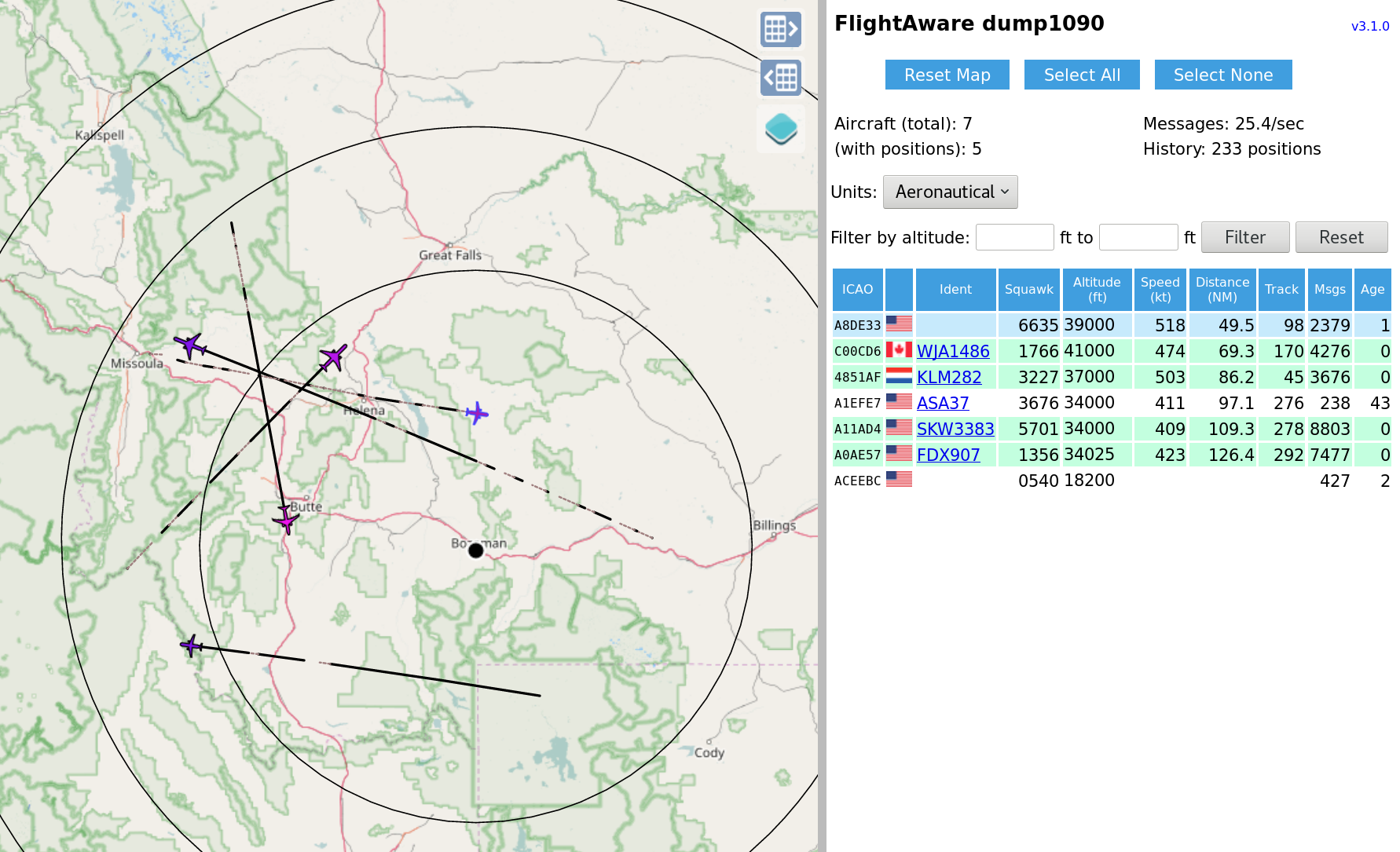
Task: Sort table by Distance (NM) header
Action: [1222, 290]
